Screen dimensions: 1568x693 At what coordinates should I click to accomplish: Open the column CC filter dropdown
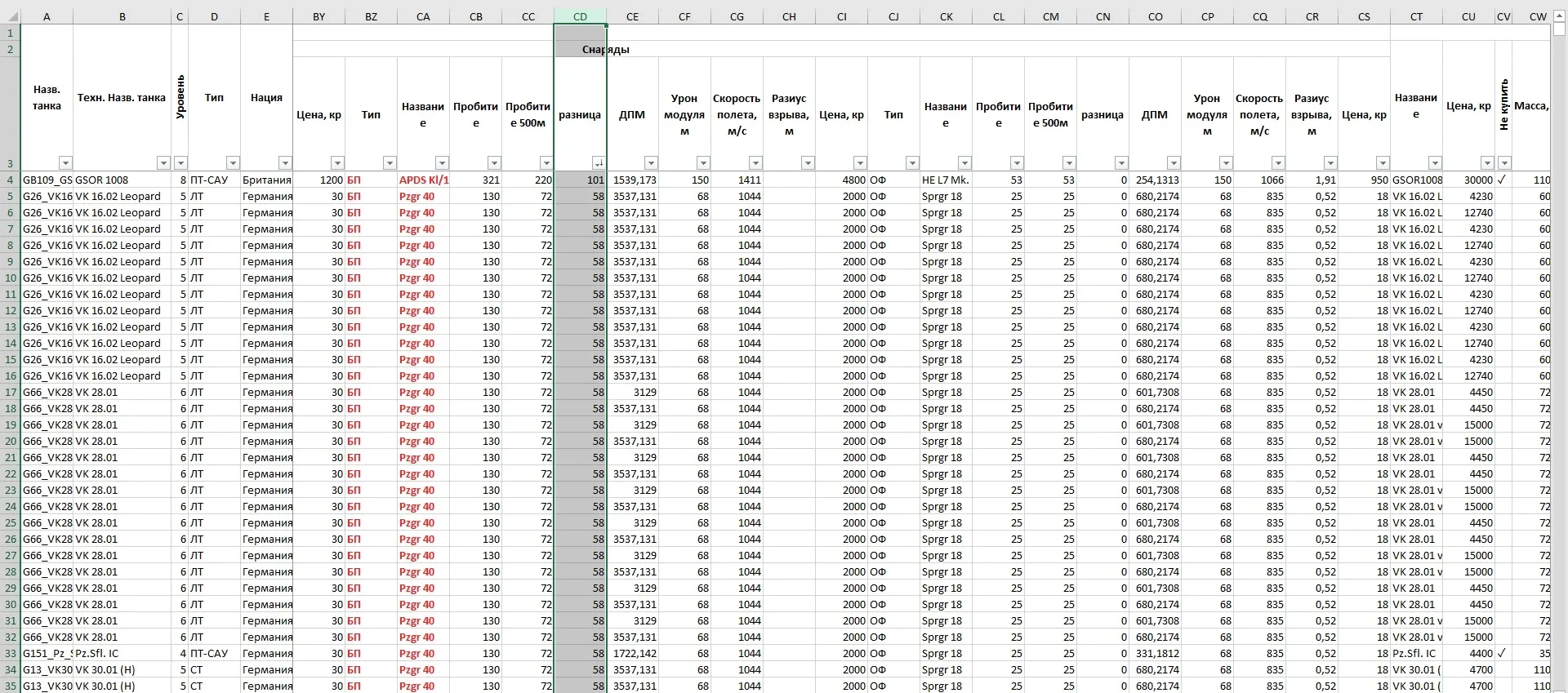click(x=546, y=163)
